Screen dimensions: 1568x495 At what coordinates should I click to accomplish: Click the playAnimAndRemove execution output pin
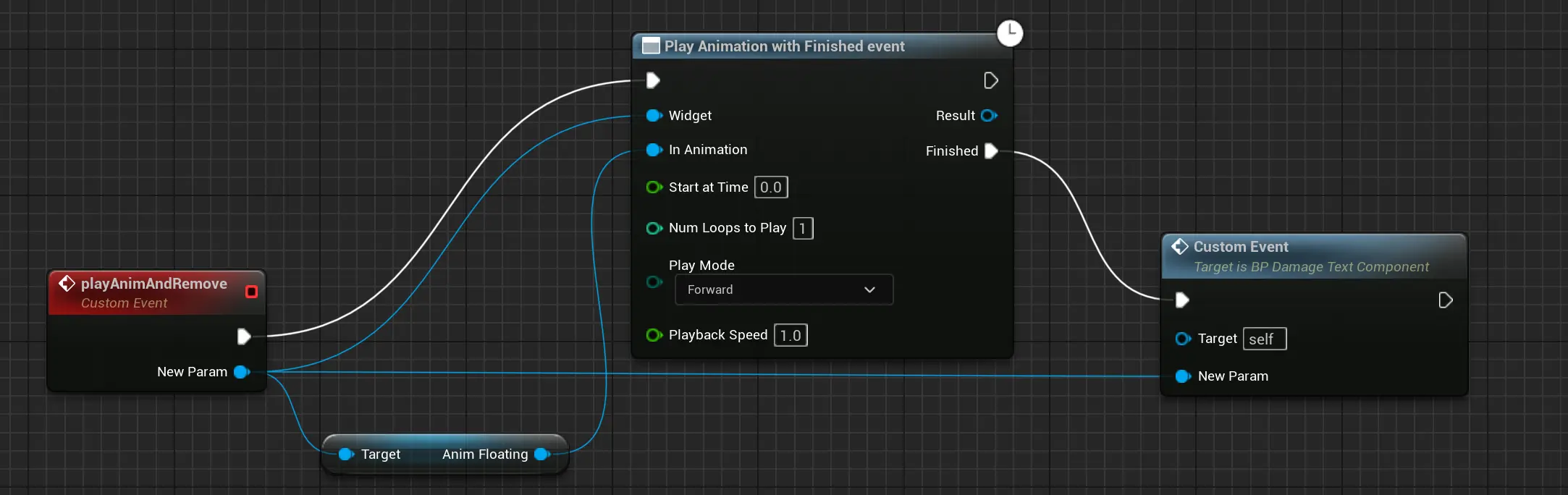coord(244,337)
